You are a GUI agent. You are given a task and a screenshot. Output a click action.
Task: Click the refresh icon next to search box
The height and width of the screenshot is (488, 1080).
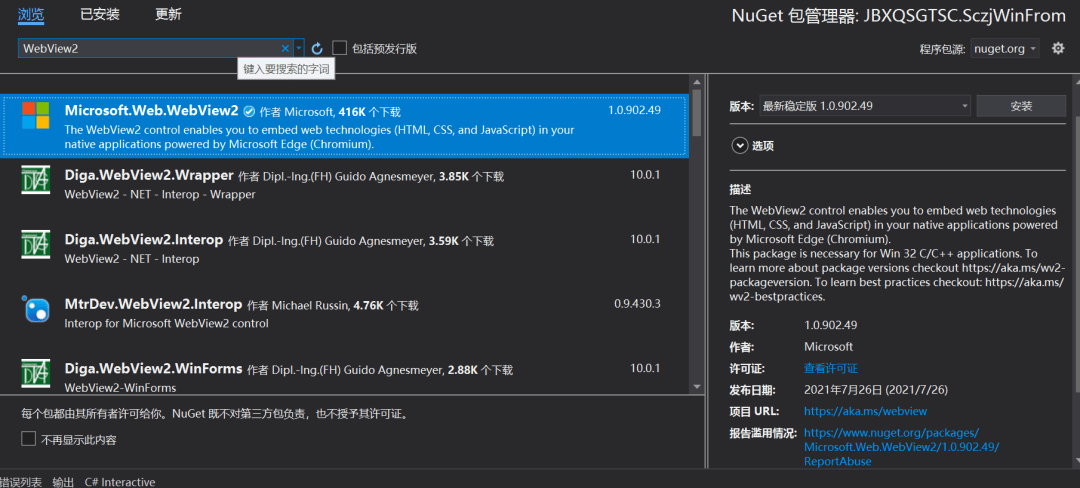click(x=317, y=48)
